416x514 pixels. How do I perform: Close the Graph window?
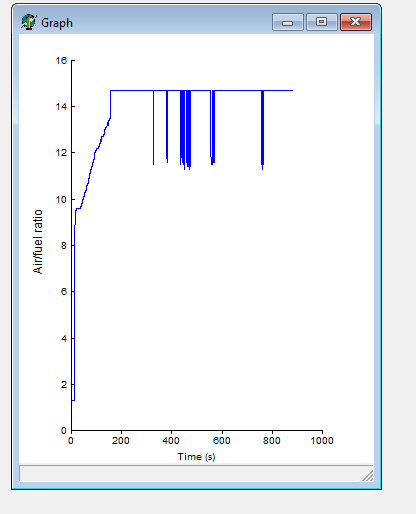[x=356, y=22]
